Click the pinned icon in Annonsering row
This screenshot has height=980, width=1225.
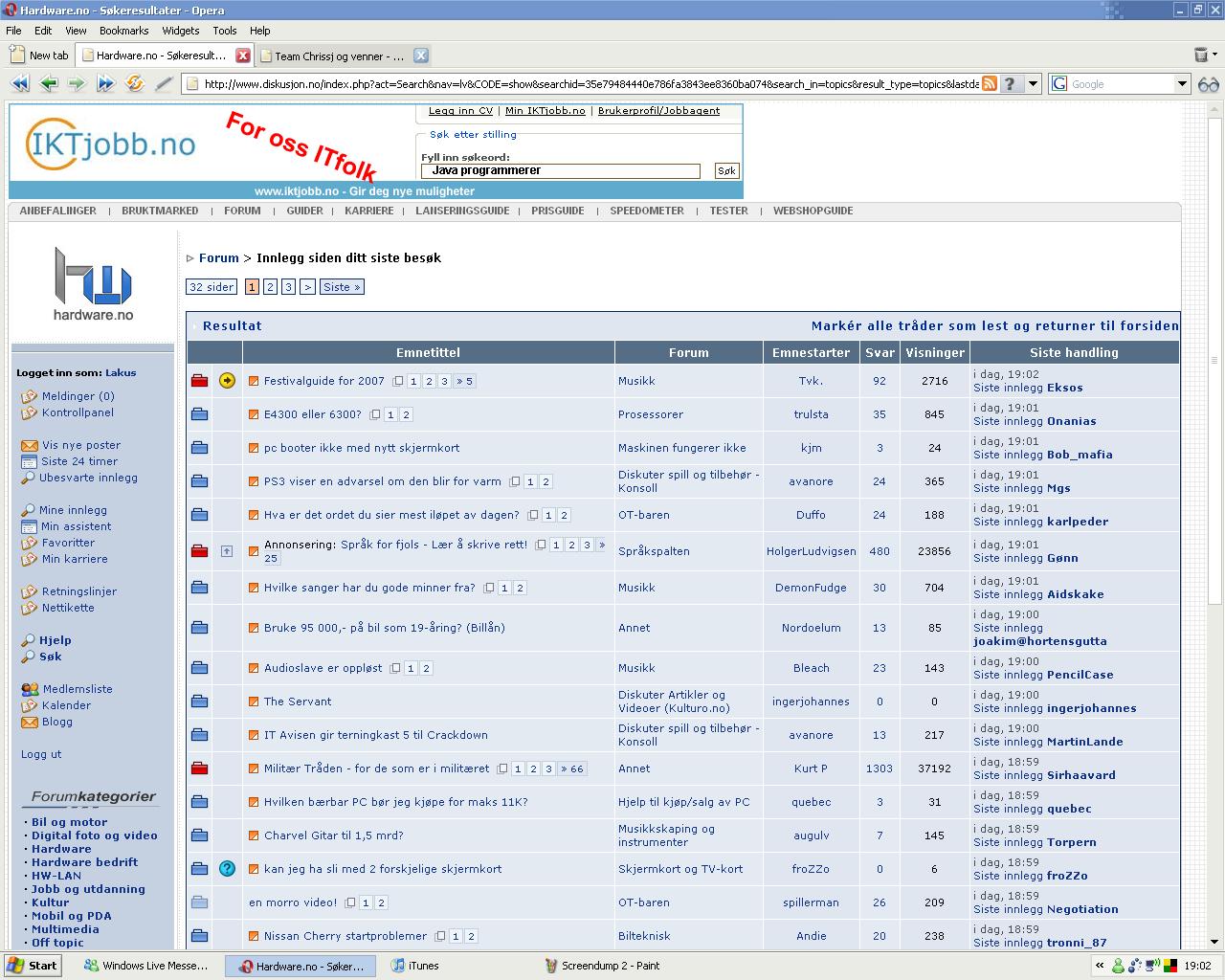(227, 551)
